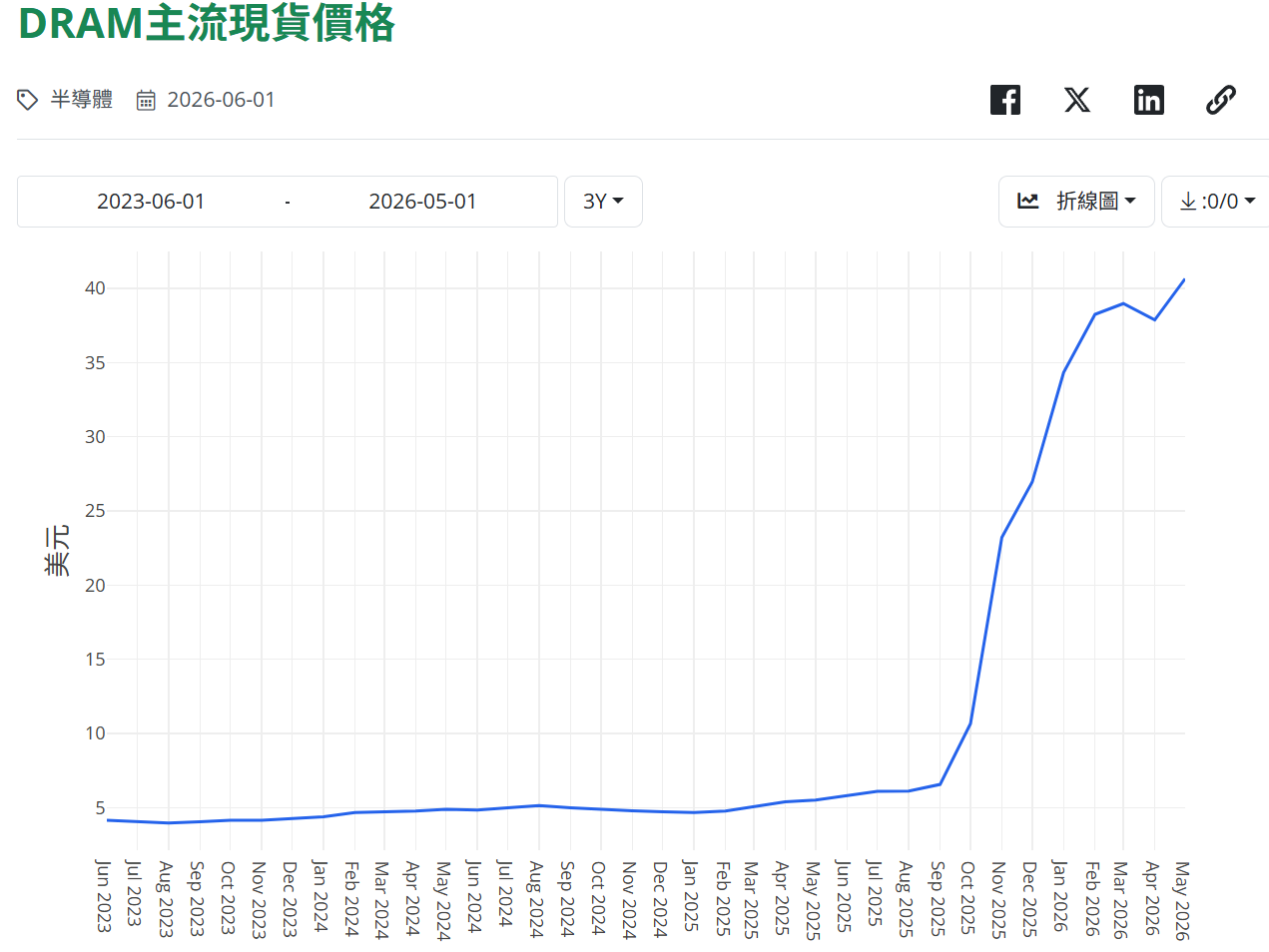This screenshot has height=952, width=1269.
Task: Click the y-axis value 40
Action: [95, 288]
